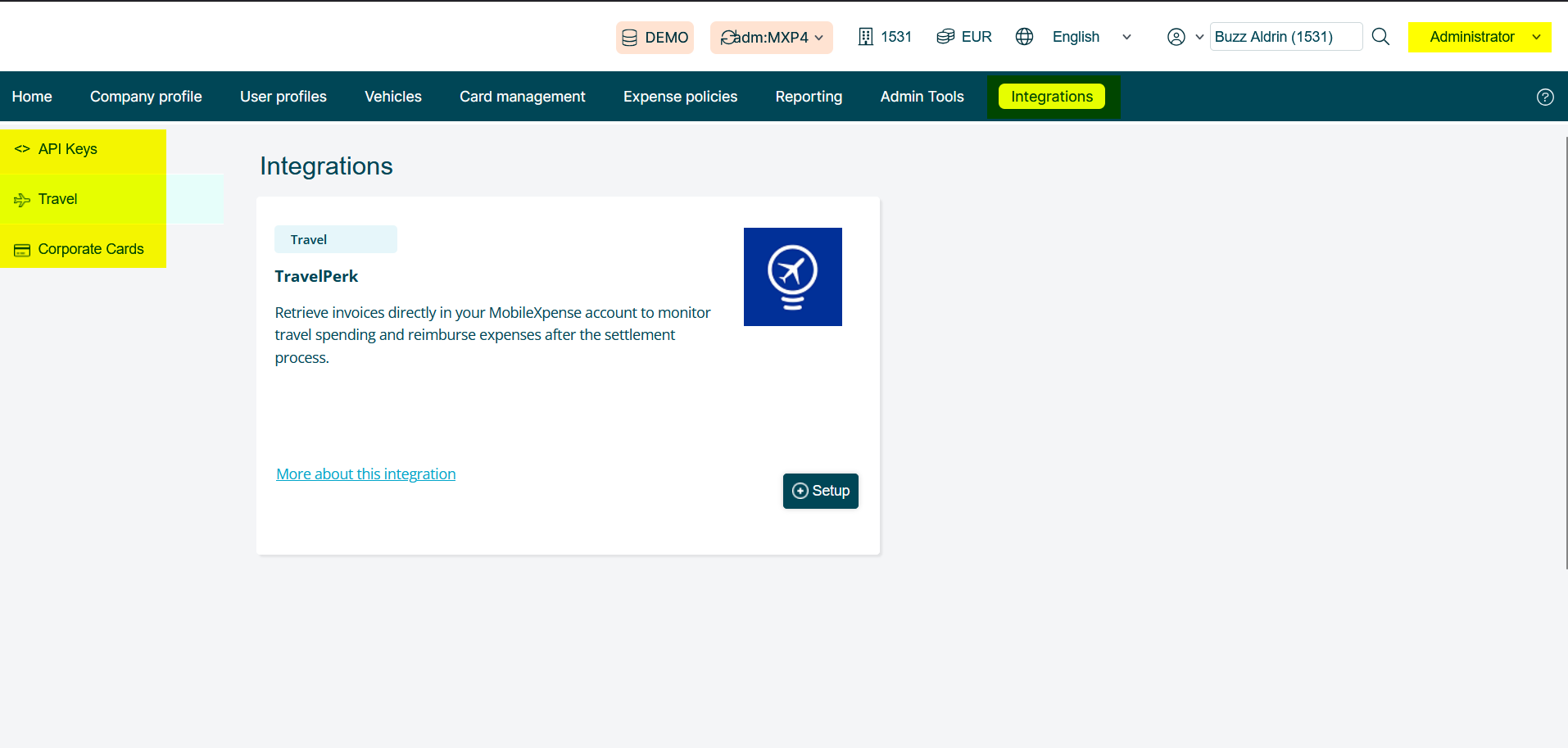Open the Card management menu
The width and height of the screenshot is (1568, 748).
coord(522,97)
